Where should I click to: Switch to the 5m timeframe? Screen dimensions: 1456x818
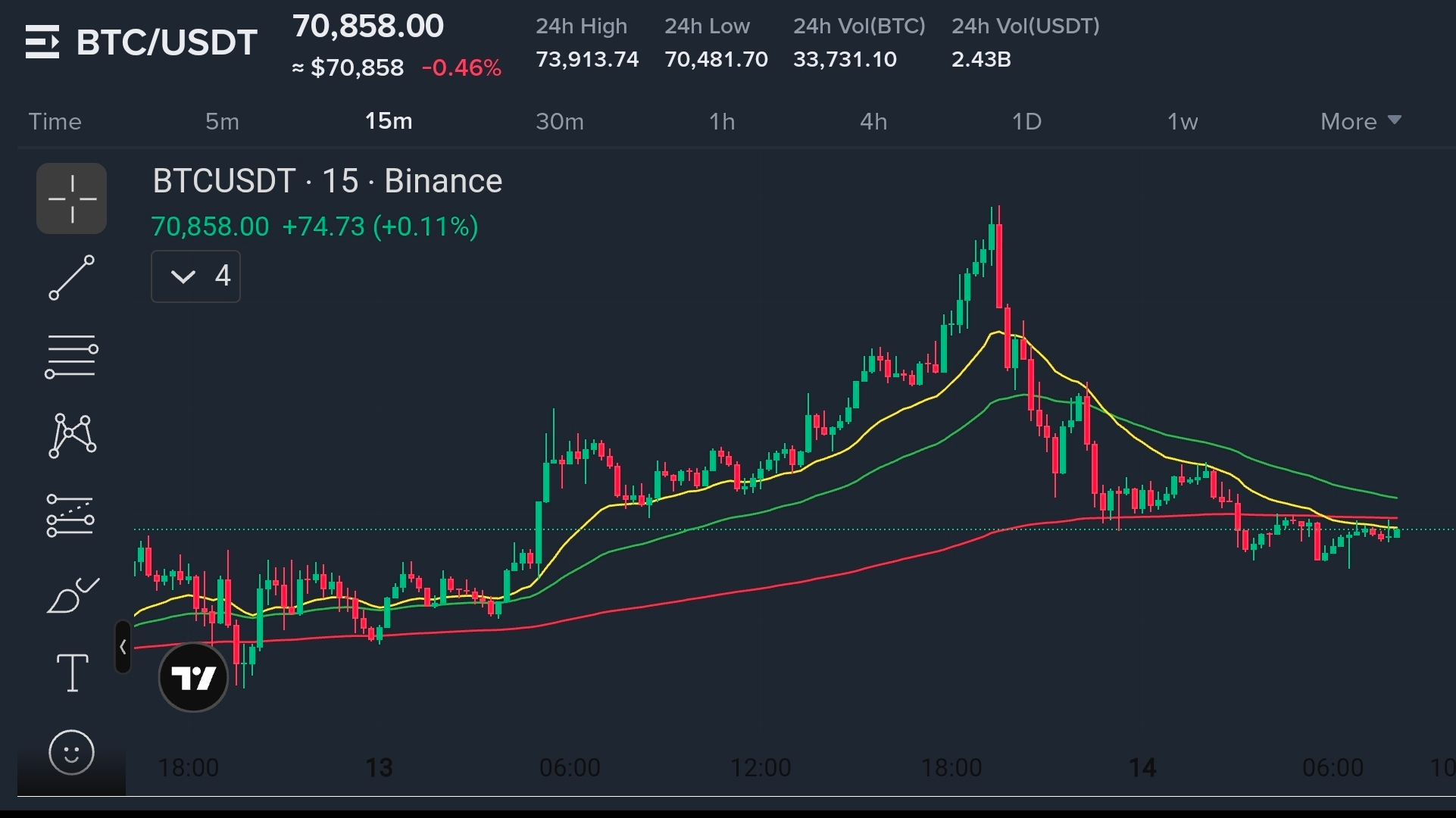[x=222, y=121]
